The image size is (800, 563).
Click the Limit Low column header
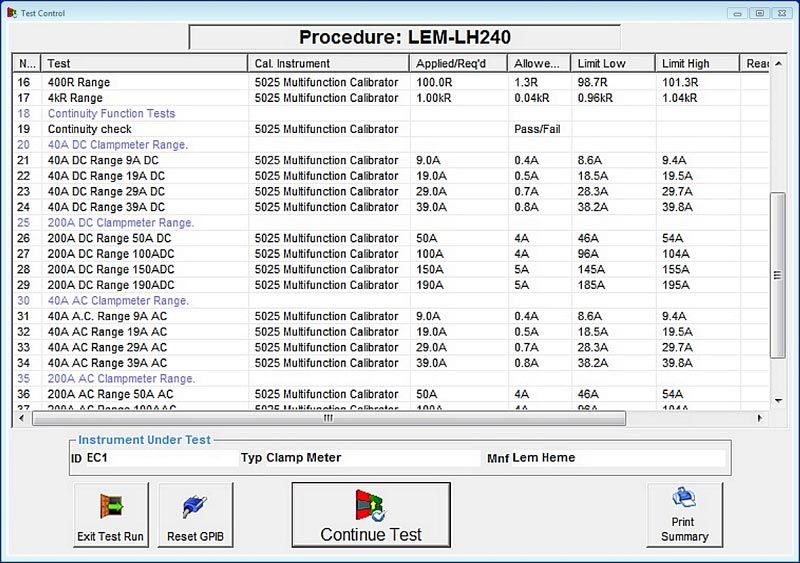point(613,63)
